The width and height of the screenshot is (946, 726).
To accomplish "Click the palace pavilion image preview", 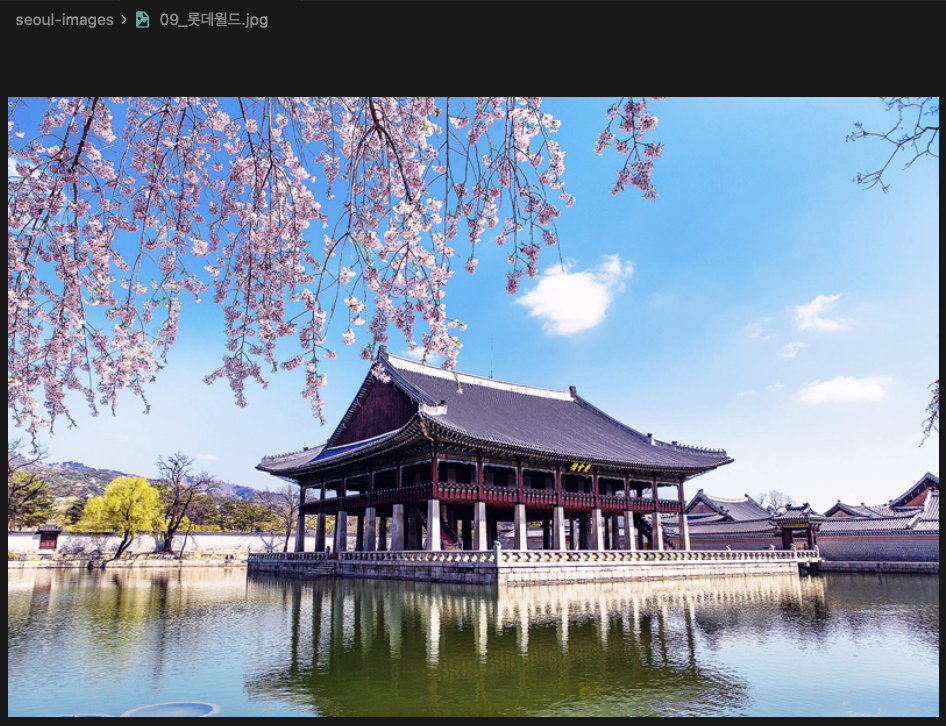I will click(473, 407).
